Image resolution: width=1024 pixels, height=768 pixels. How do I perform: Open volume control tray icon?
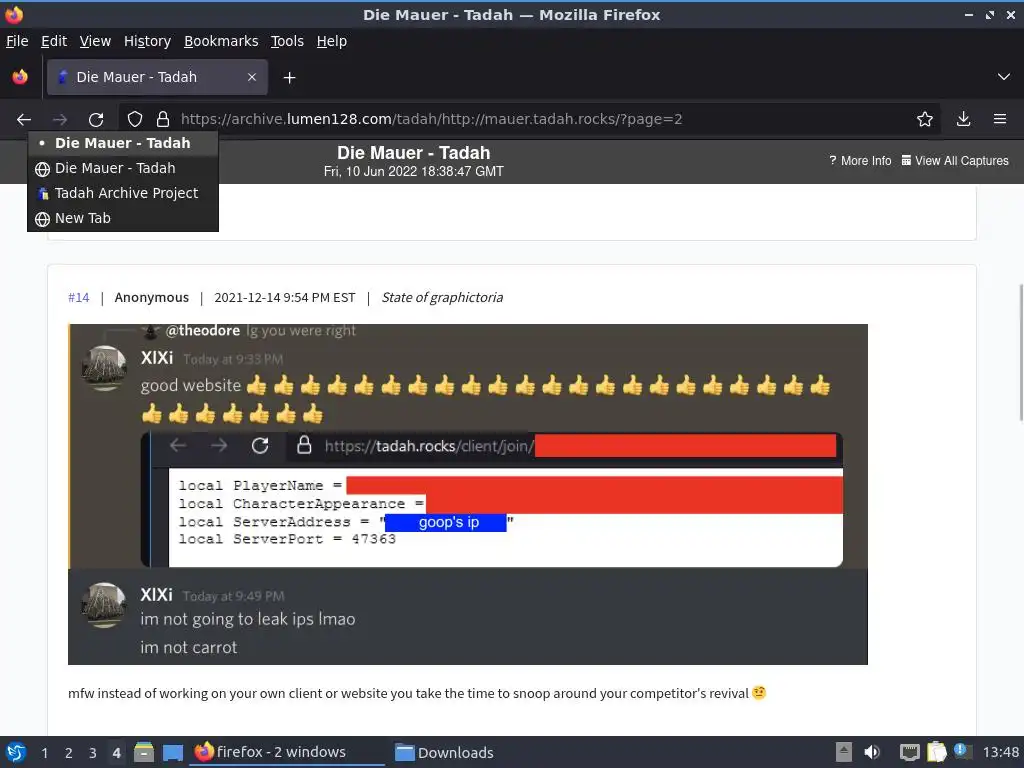pyautogui.click(x=872, y=752)
